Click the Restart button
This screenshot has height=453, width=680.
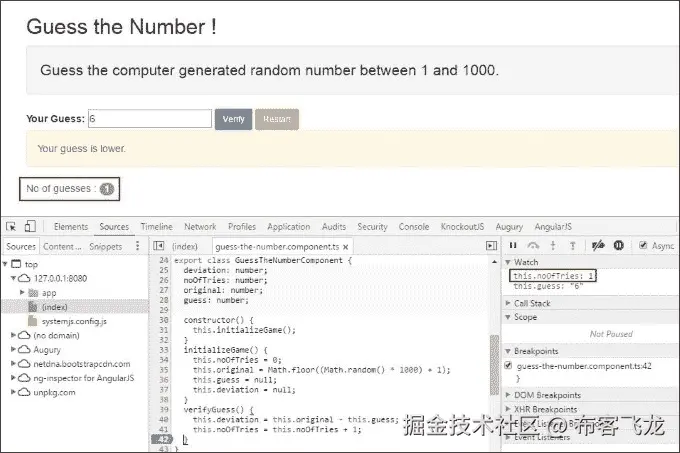(x=277, y=119)
